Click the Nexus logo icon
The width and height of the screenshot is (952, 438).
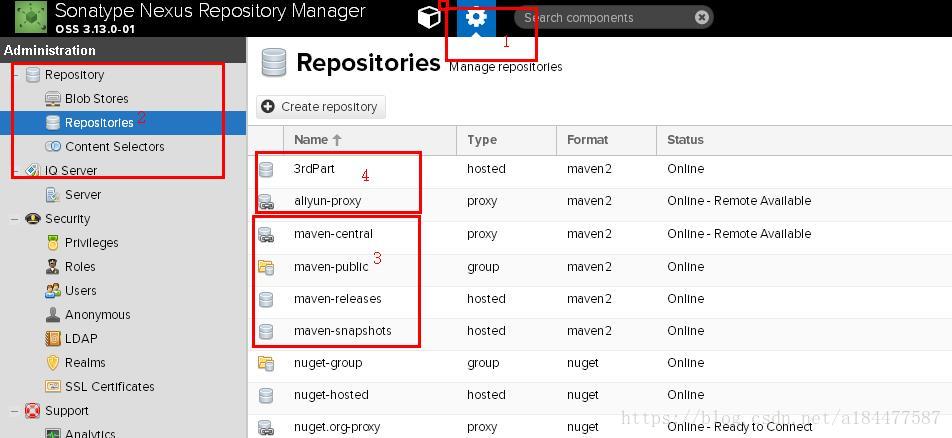[30, 17]
